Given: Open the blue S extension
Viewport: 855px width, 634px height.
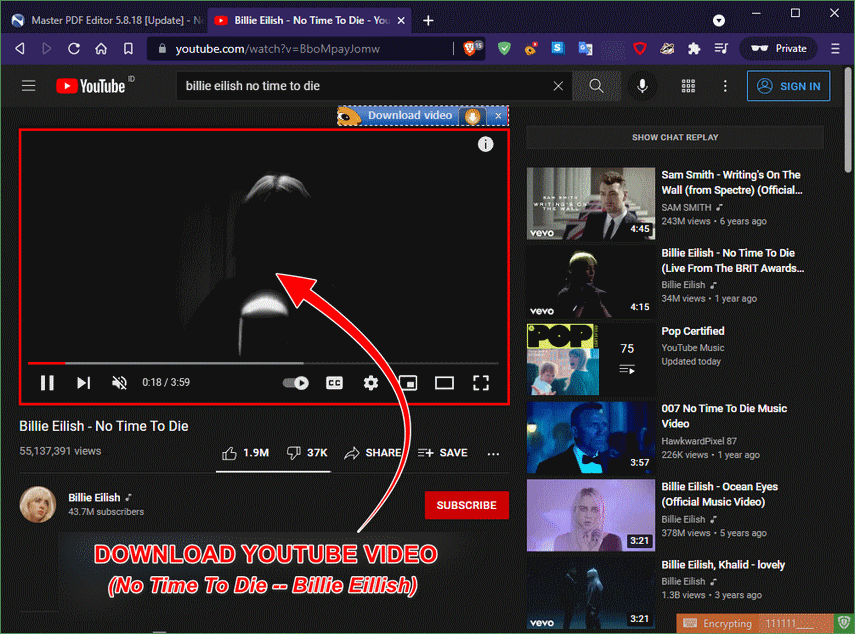Looking at the screenshot, I should pos(557,48).
